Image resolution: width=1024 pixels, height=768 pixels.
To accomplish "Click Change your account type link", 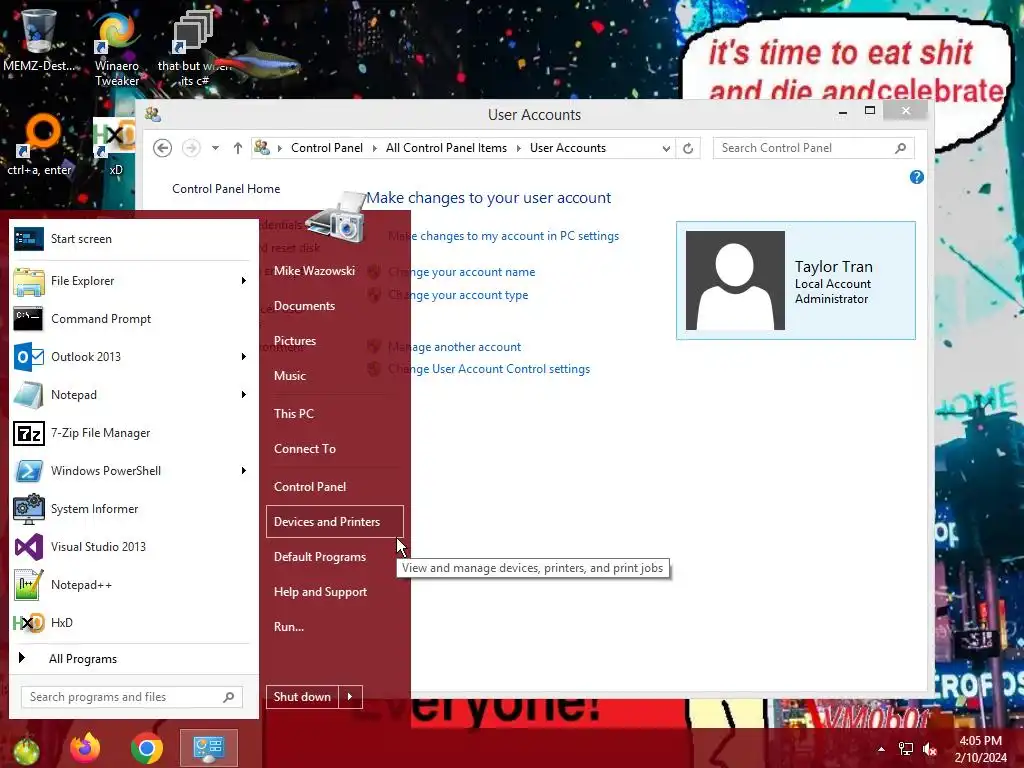I will (x=458, y=295).
